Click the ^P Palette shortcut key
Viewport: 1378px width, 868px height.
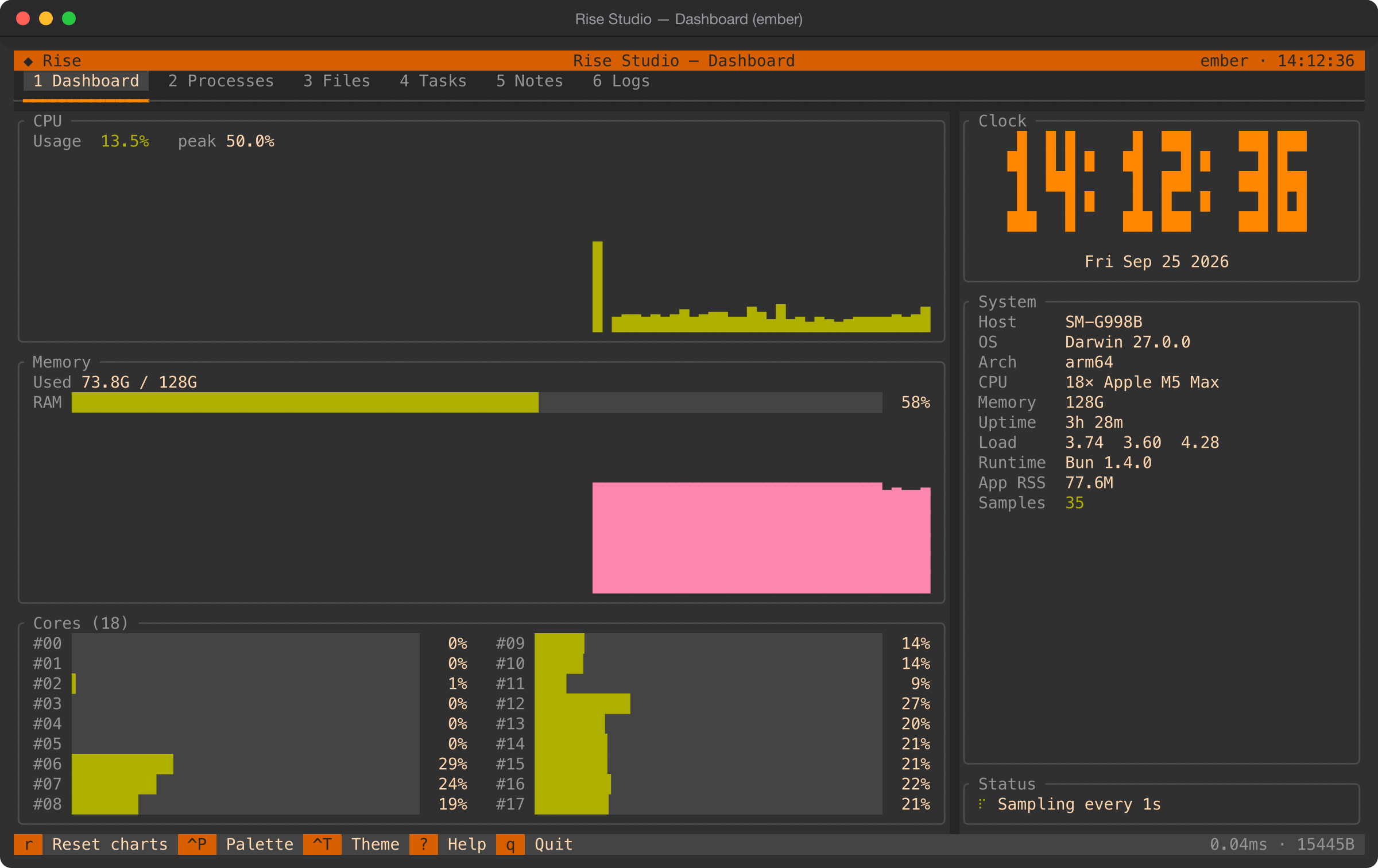pos(197,844)
